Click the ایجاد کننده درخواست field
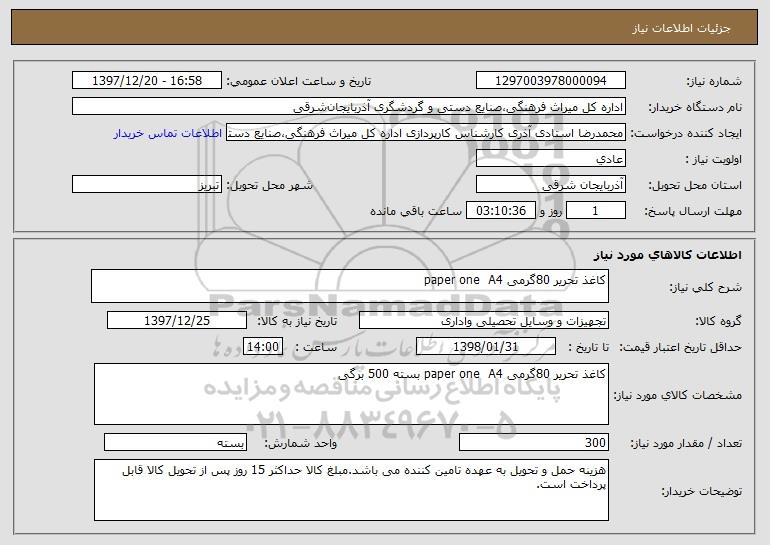 [x=426, y=133]
